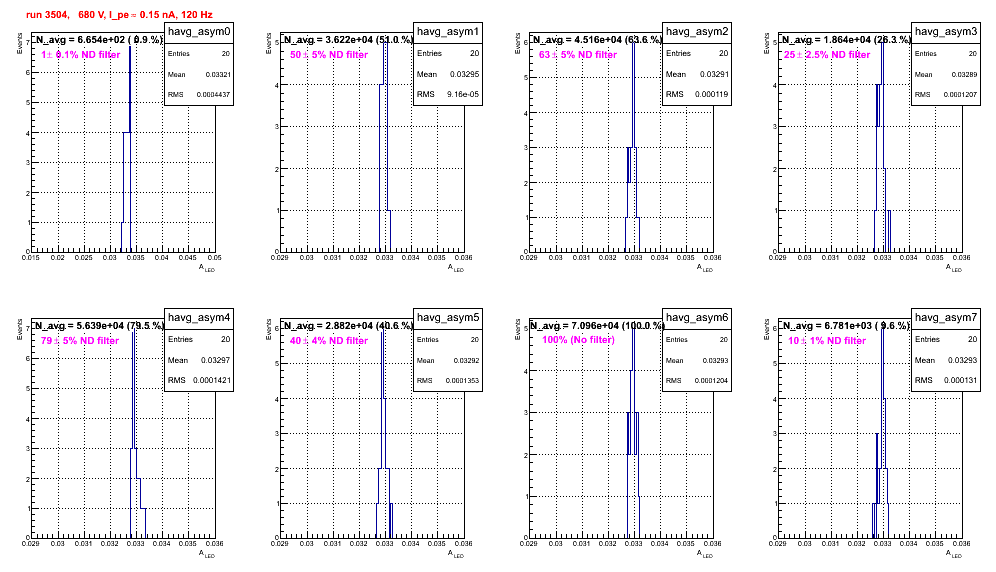996x572 pixels.
Task: Click the Events axis label of havg_asym5
Action: tap(269, 329)
